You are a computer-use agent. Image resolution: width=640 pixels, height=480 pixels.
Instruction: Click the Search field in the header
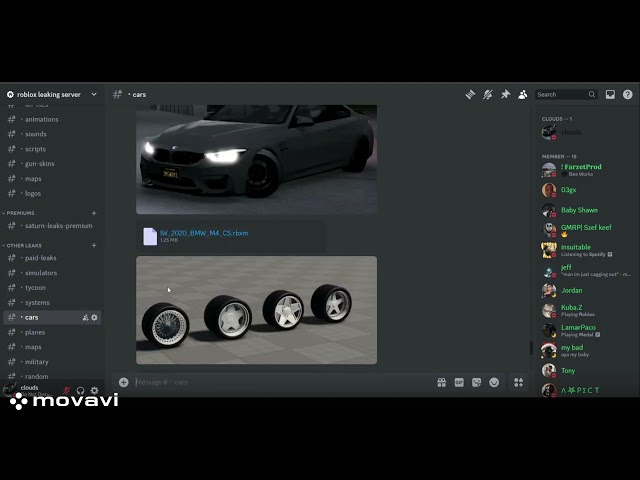pos(566,94)
